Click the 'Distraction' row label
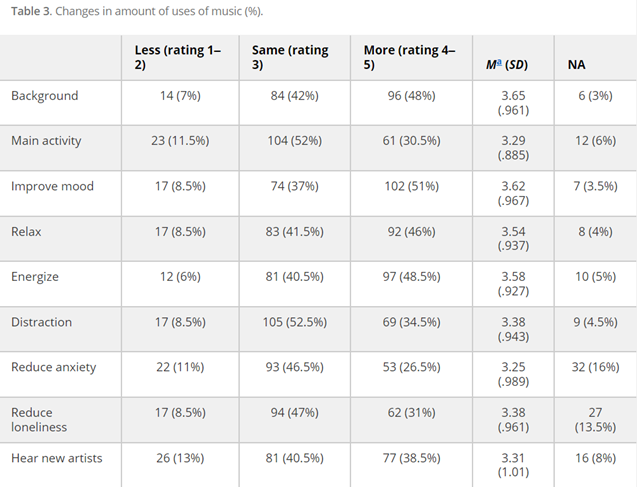The image size is (637, 487). click(x=41, y=323)
